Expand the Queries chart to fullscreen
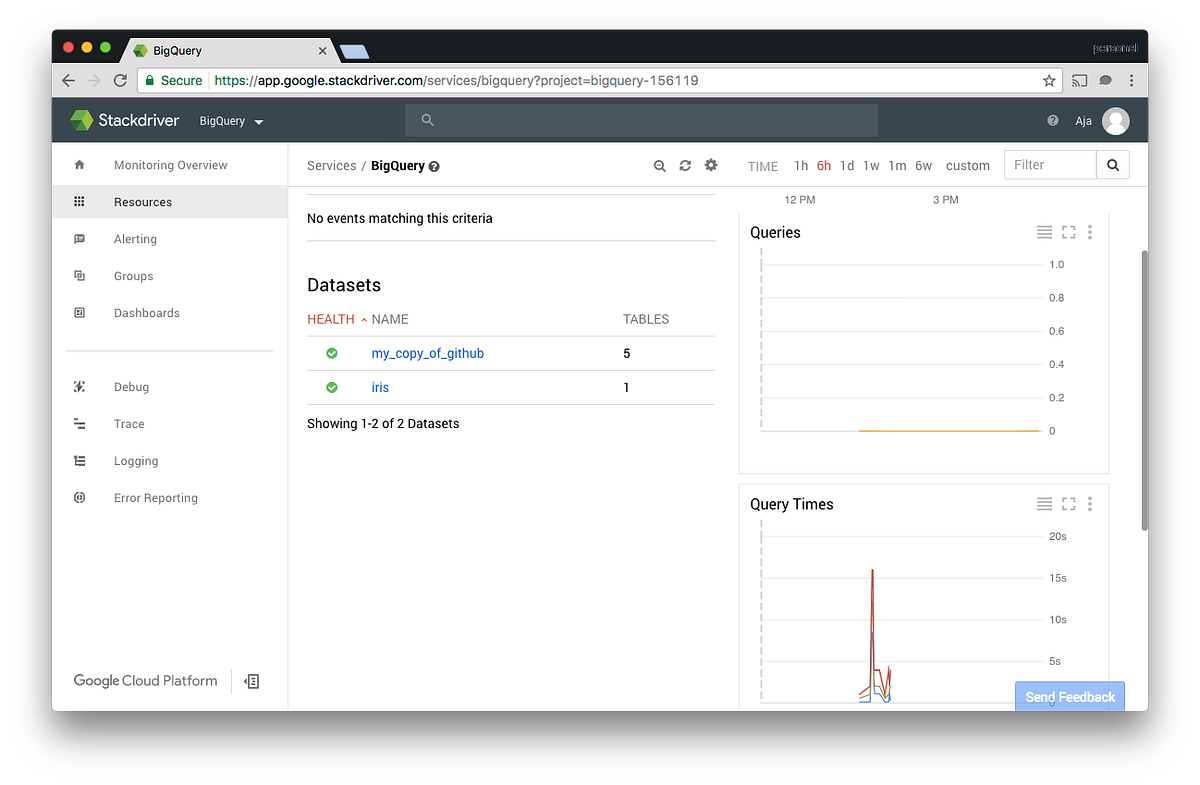 tap(1068, 231)
